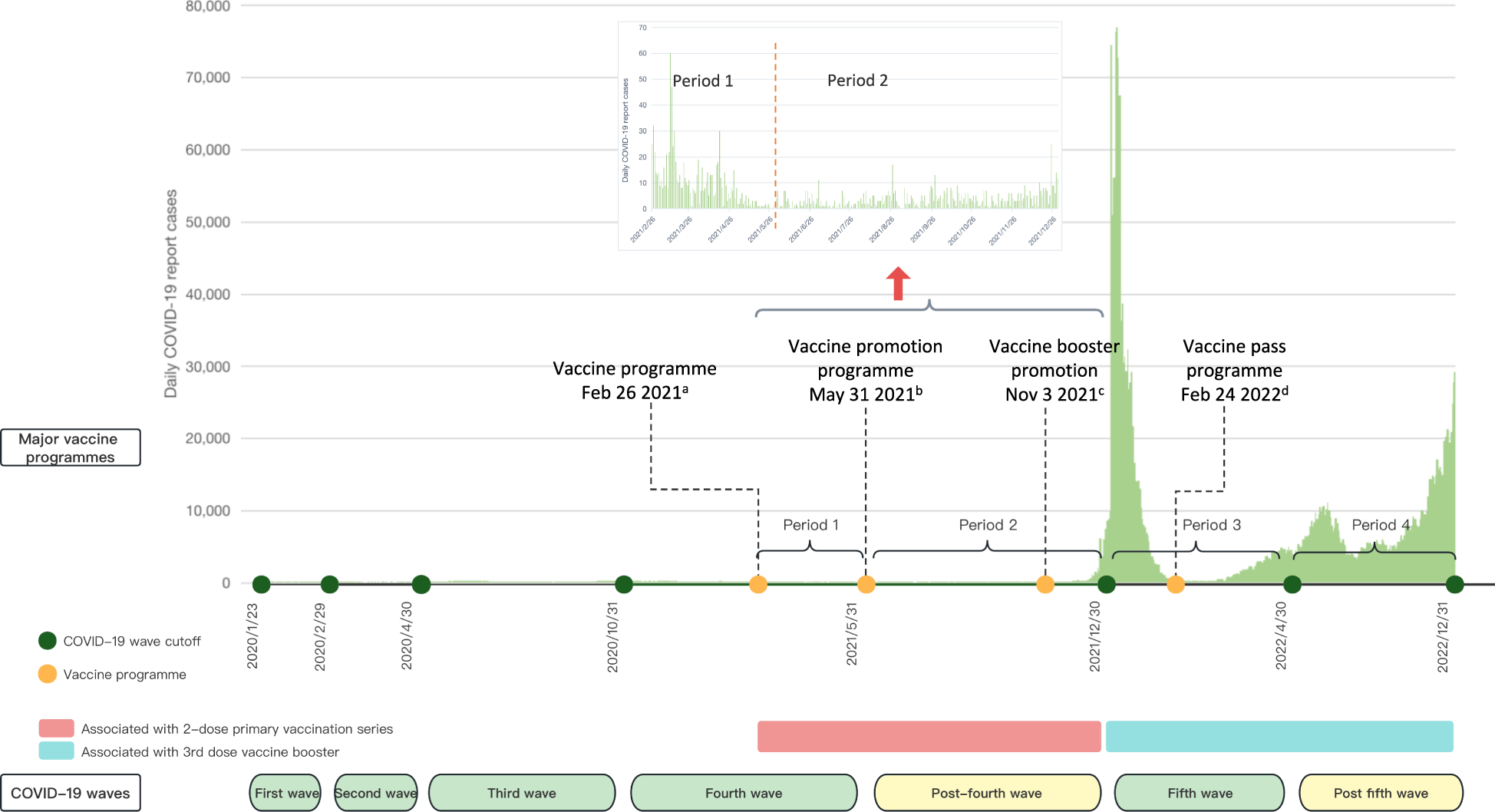The width and height of the screenshot is (1495, 812).
Task: Click the long teal booster timeline bar
Action: [x=1279, y=736]
